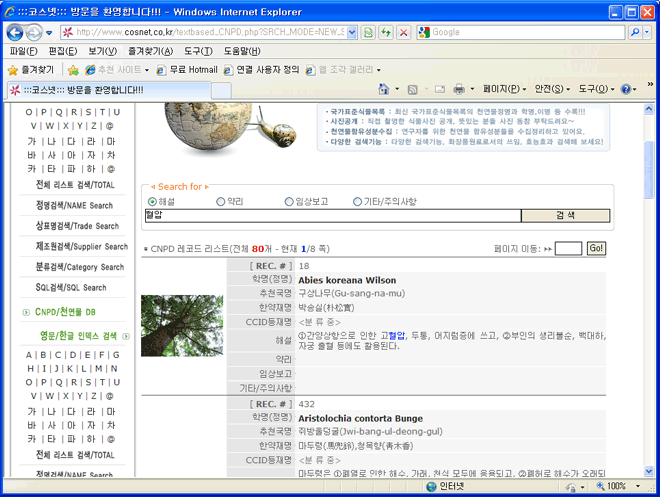This screenshot has height=497, width=660.
Task: Open 전체 리스트 검색/TOTAL link near the top
Action: tap(75, 185)
